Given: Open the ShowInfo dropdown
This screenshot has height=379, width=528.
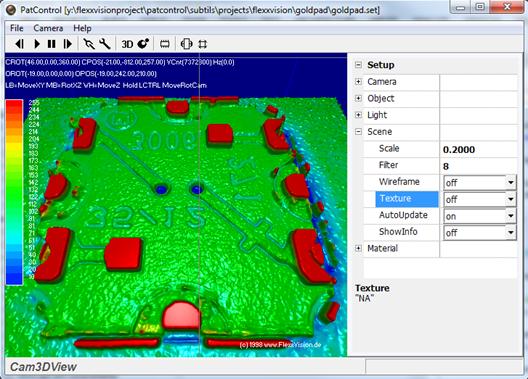Looking at the screenshot, I should point(510,233).
